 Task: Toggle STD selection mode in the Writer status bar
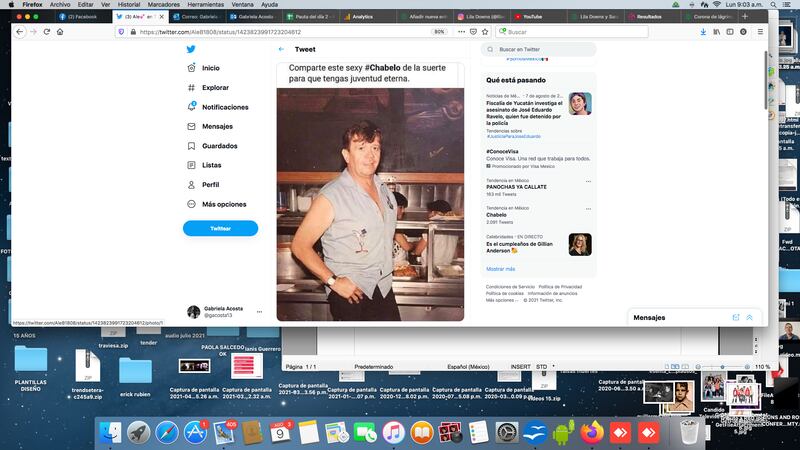[x=541, y=367]
